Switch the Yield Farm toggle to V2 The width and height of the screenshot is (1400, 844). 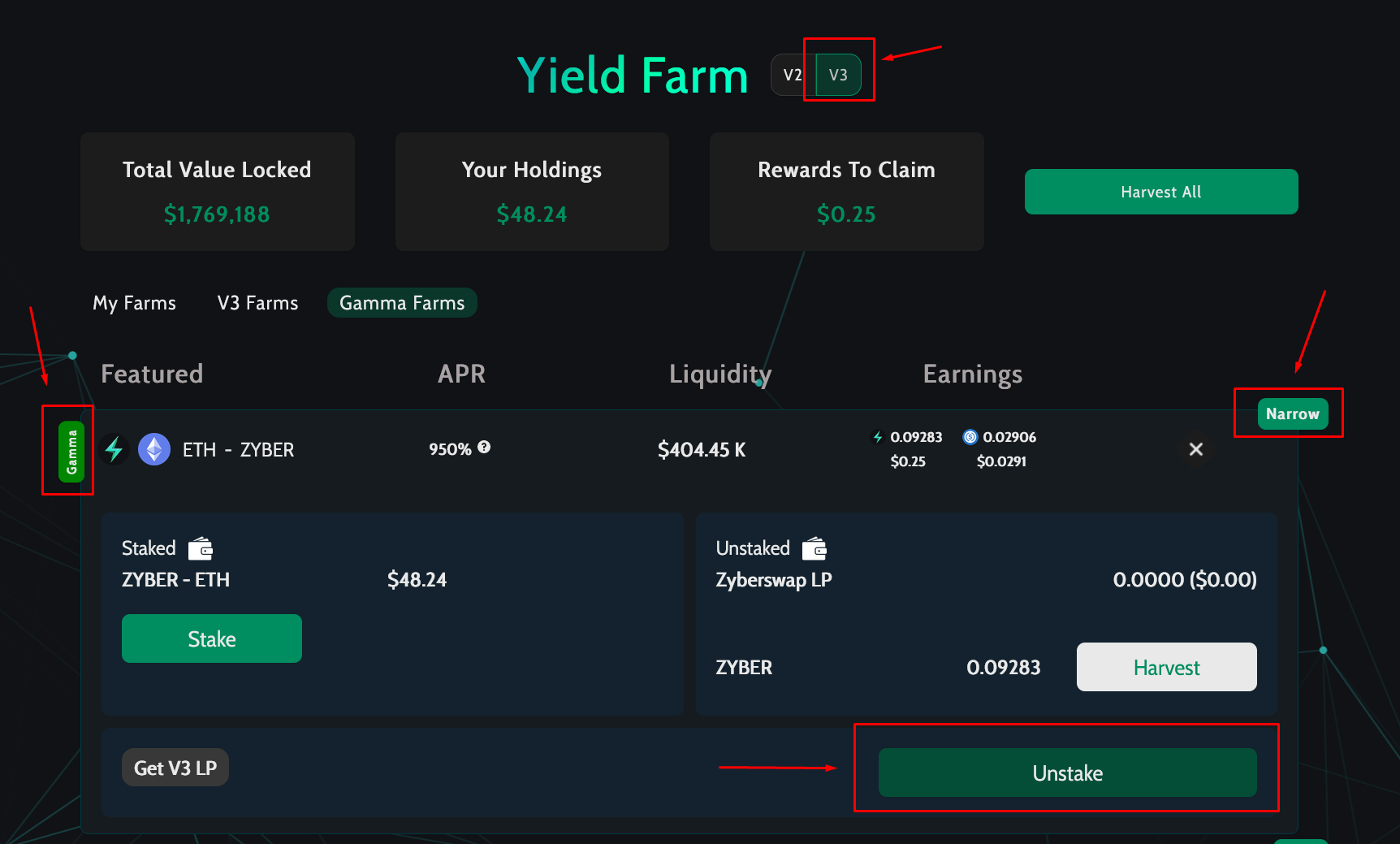(x=793, y=76)
